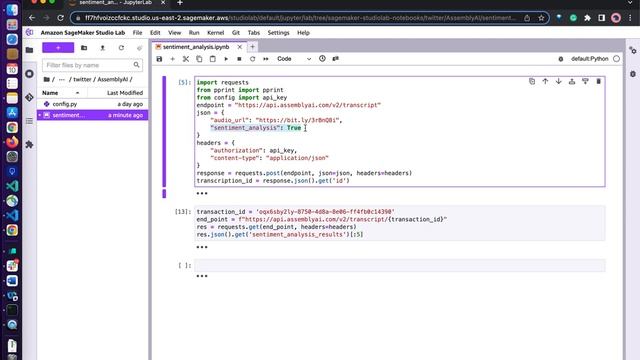
Task: Expand collapsed output of cell 5
Action: (x=202, y=193)
